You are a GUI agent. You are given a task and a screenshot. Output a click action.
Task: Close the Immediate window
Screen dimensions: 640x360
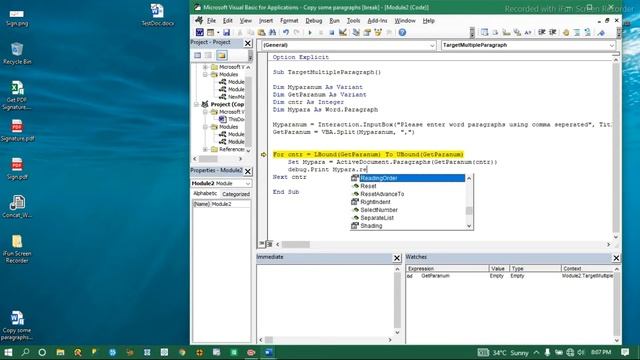[397, 258]
